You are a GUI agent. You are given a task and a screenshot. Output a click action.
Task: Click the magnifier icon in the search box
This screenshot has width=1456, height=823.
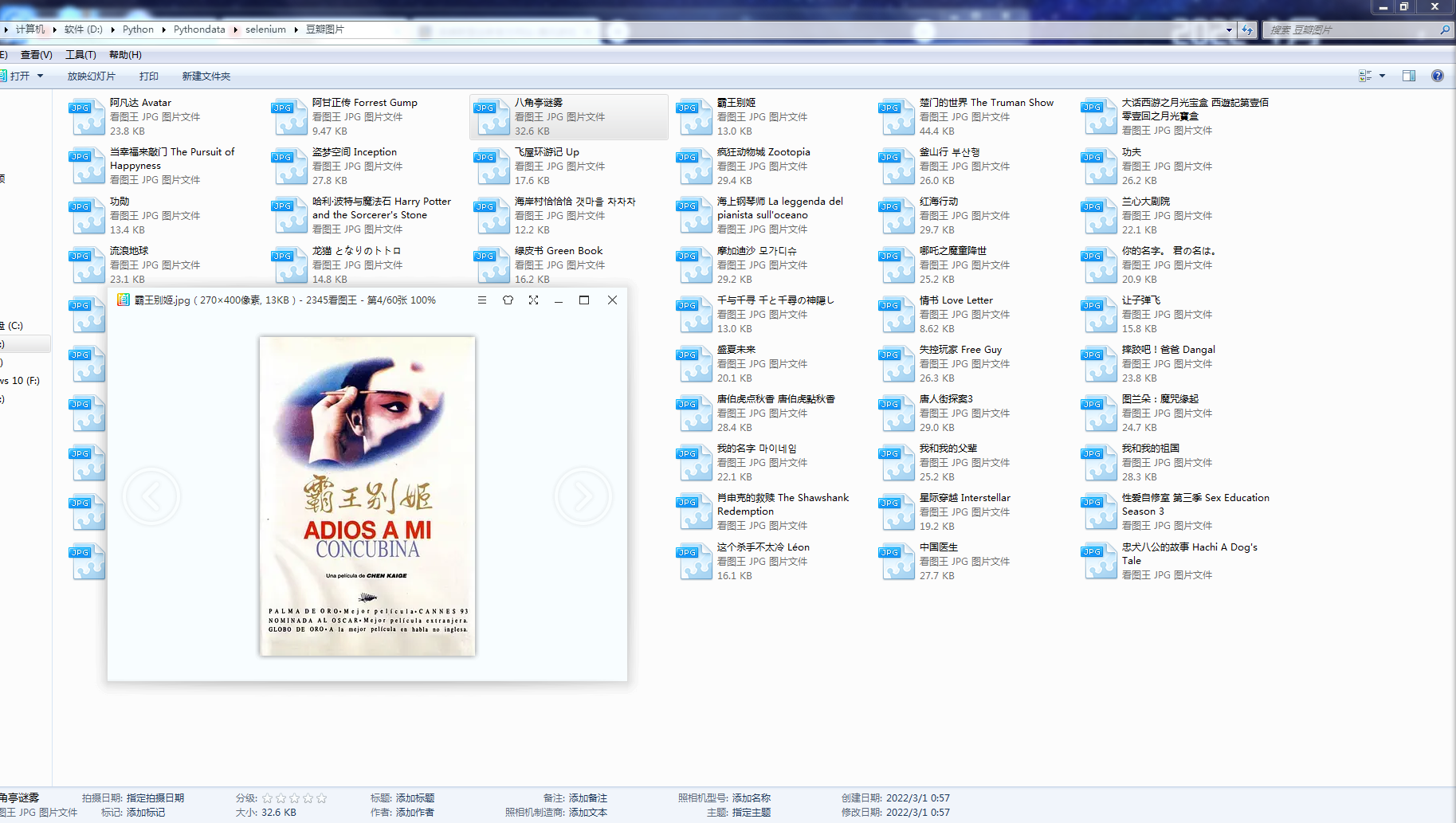pyautogui.click(x=1445, y=29)
